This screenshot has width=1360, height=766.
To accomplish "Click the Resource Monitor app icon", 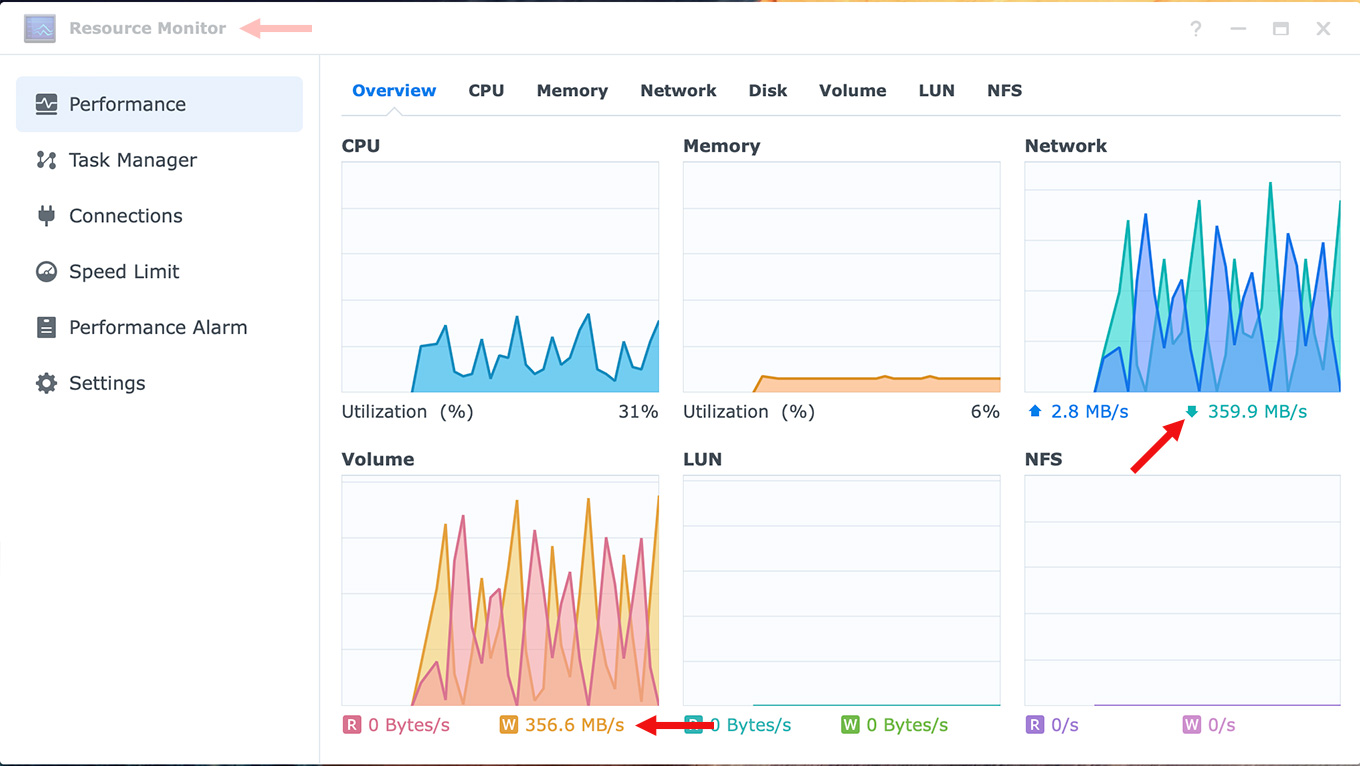I will [40, 28].
